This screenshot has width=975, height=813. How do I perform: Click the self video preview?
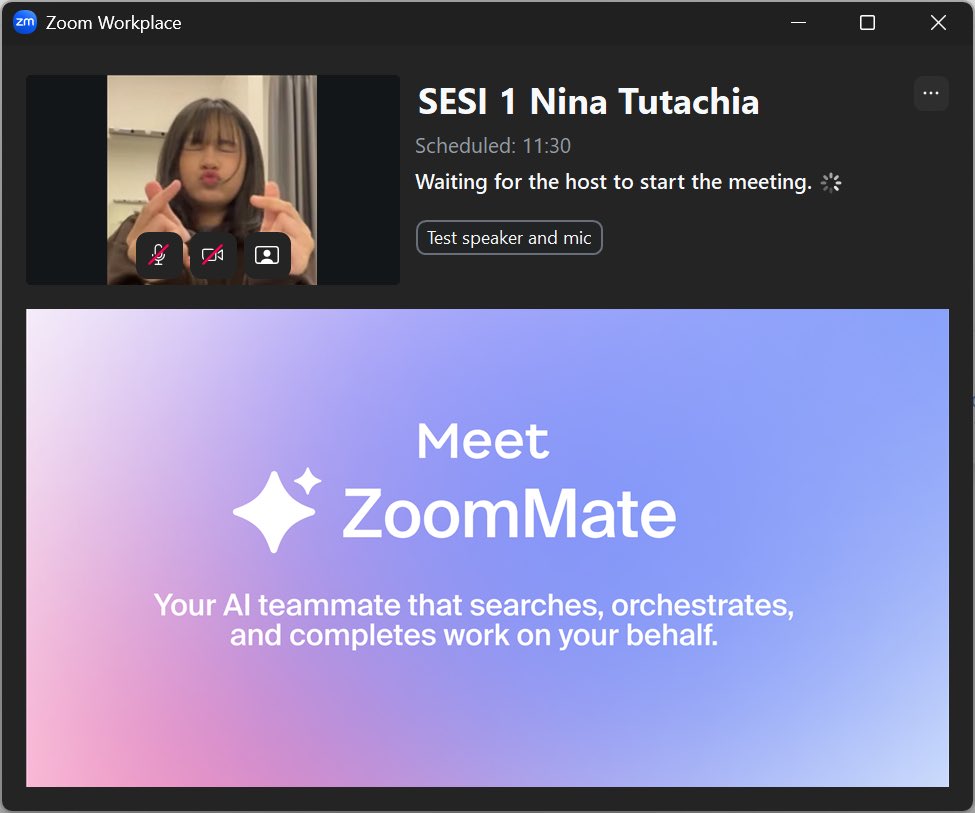(213, 180)
